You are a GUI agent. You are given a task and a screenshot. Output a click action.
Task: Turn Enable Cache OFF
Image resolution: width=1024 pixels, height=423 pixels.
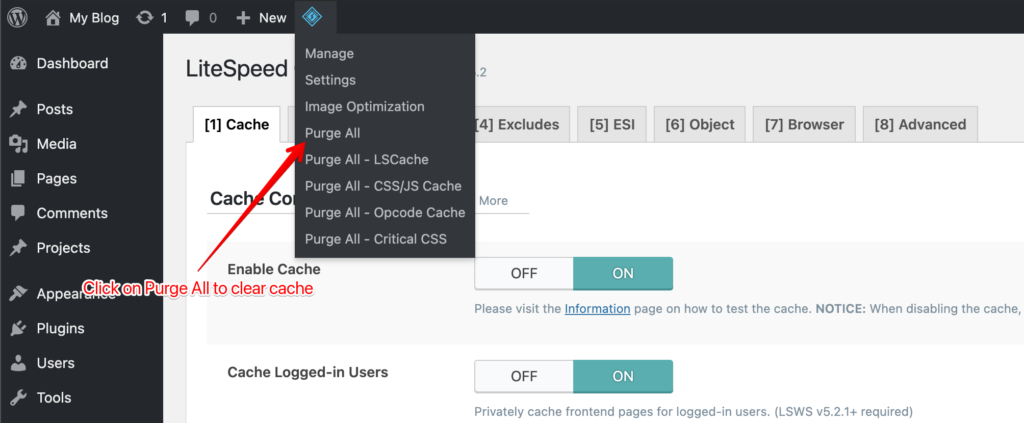[524, 273]
